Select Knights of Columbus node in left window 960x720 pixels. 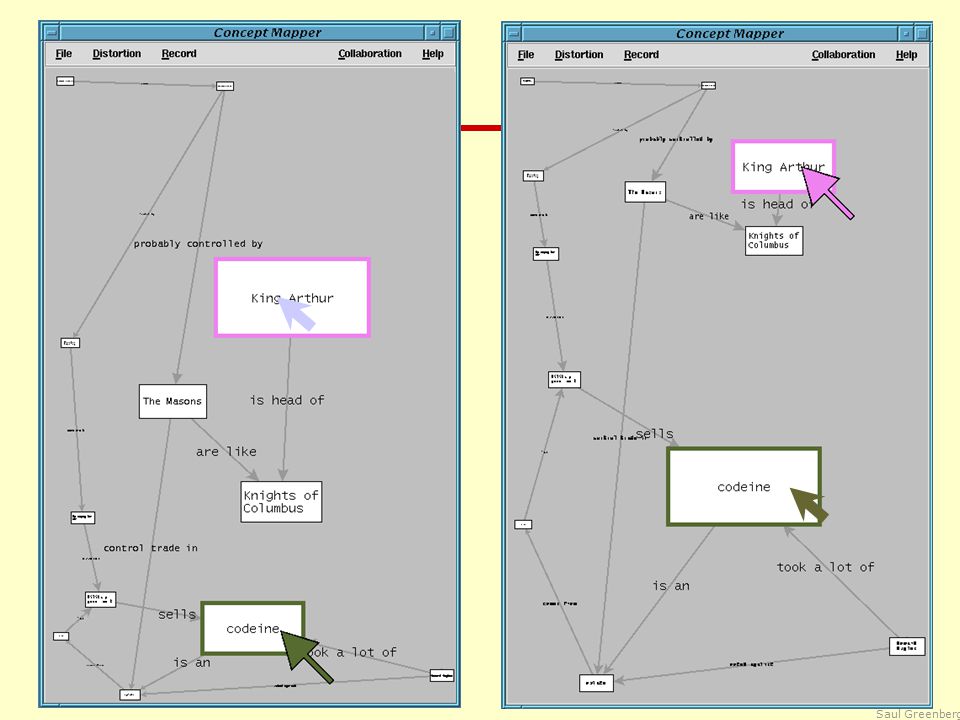[x=281, y=502]
